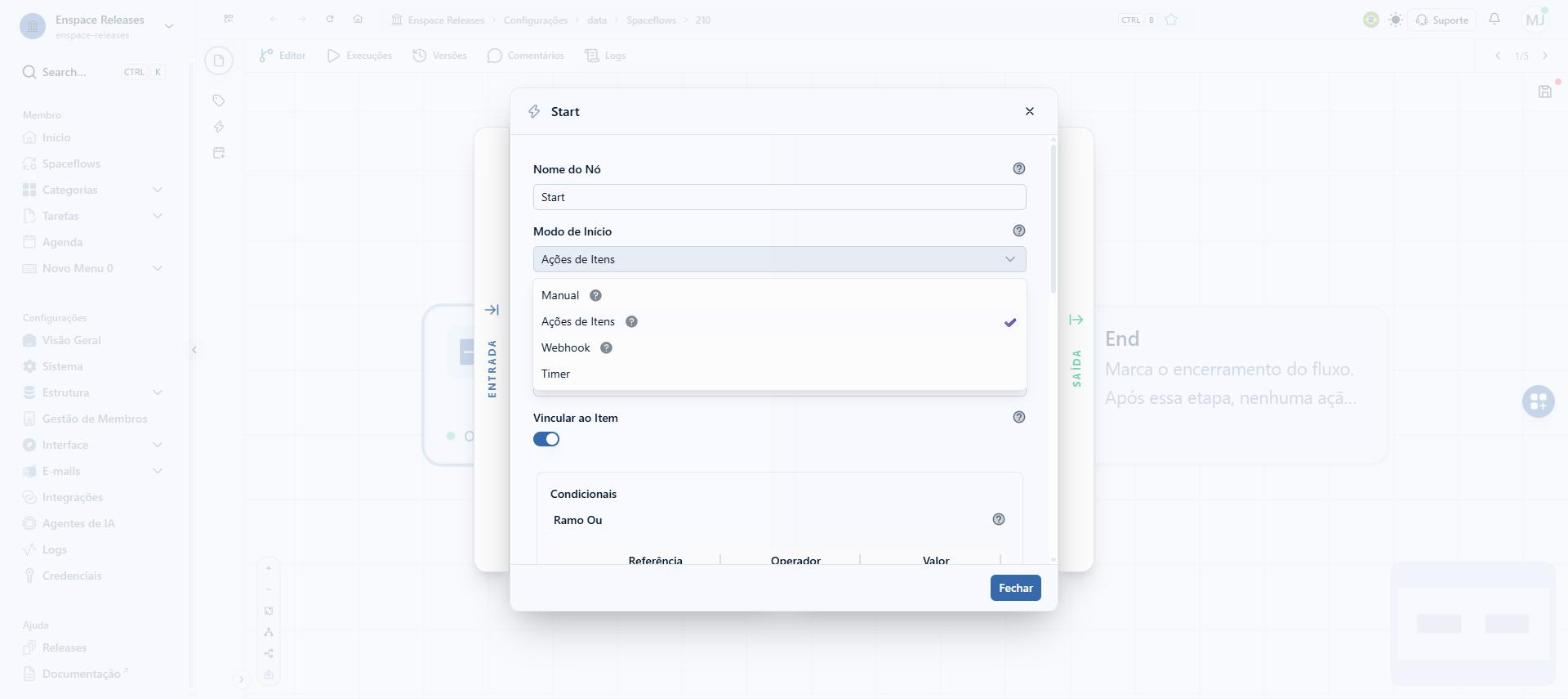1568x699 pixels.
Task: Click the lightning icon in the side rail
Action: coord(219,127)
